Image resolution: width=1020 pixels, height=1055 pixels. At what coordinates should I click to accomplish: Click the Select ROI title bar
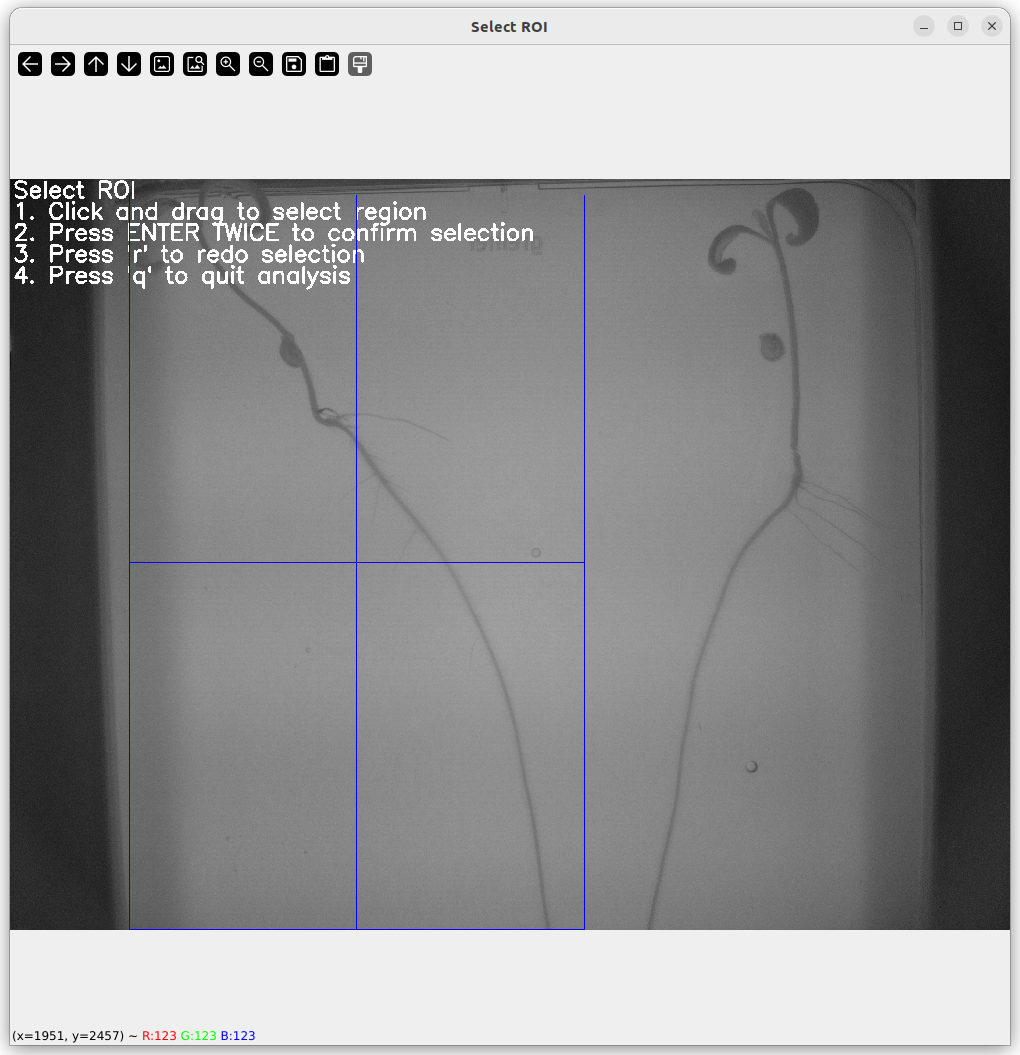coord(509,27)
